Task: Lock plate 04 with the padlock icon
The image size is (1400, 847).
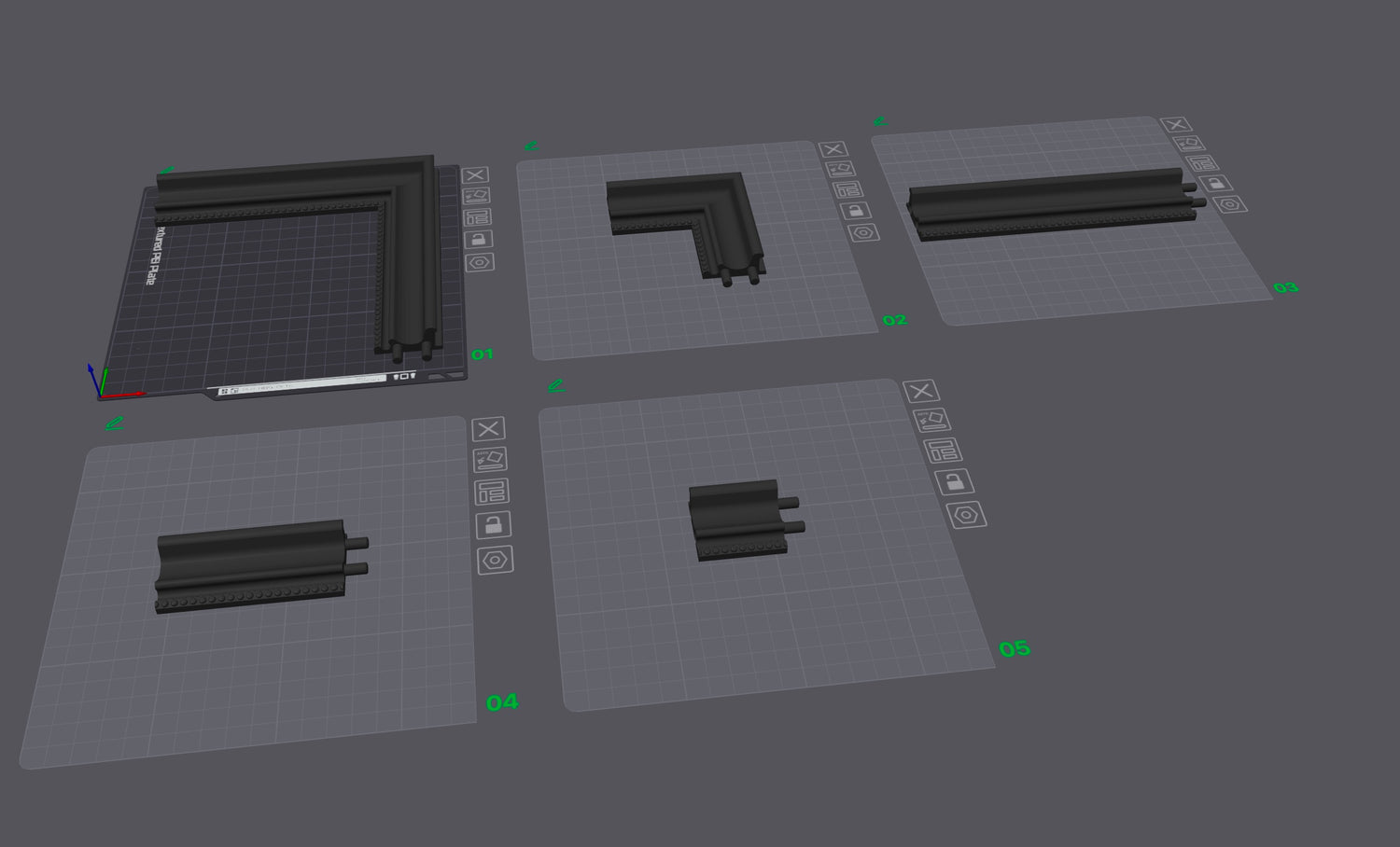Action: [493, 525]
